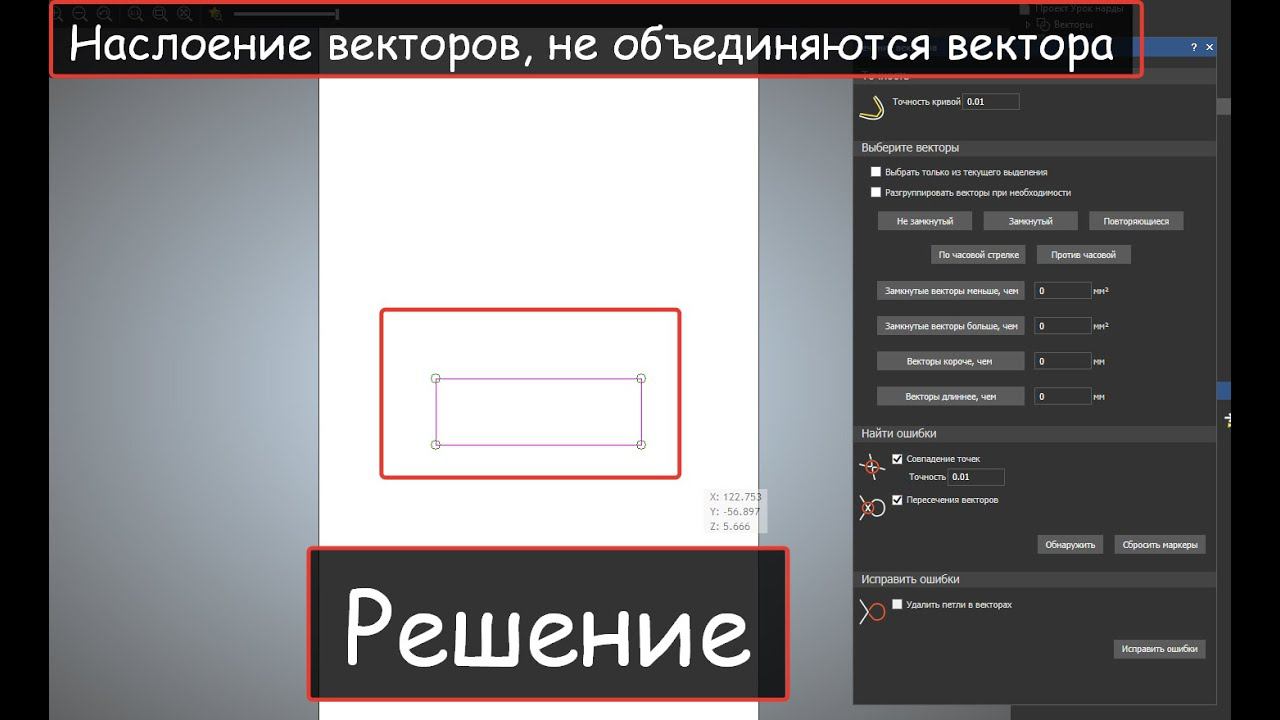Screen dimensions: 1280x720
Task: Click the По часовой стрелке button
Action: pyautogui.click(x=978, y=255)
